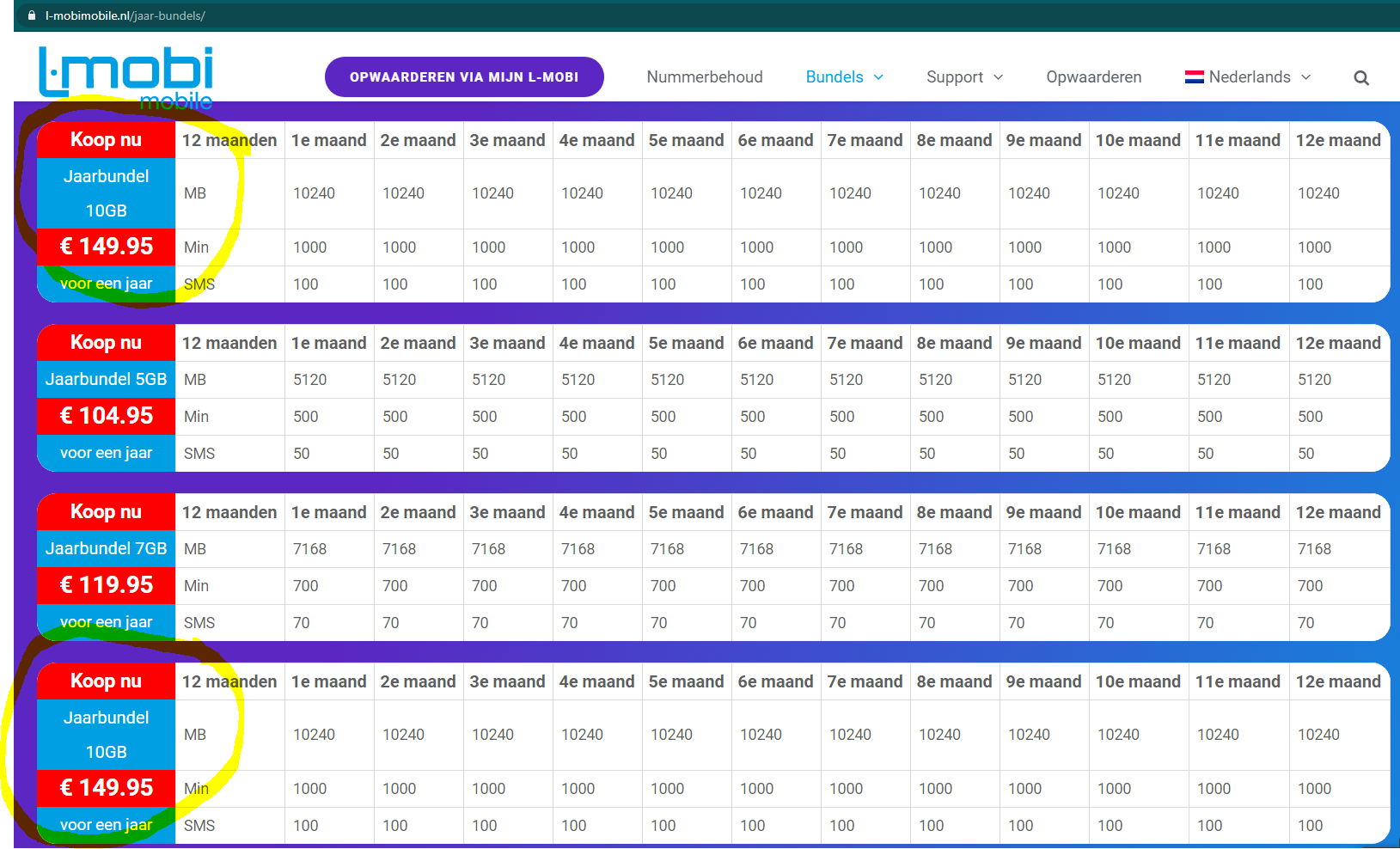This screenshot has height=849, width=1400.
Task: Open search with the magnifier icon
Action: click(1361, 77)
